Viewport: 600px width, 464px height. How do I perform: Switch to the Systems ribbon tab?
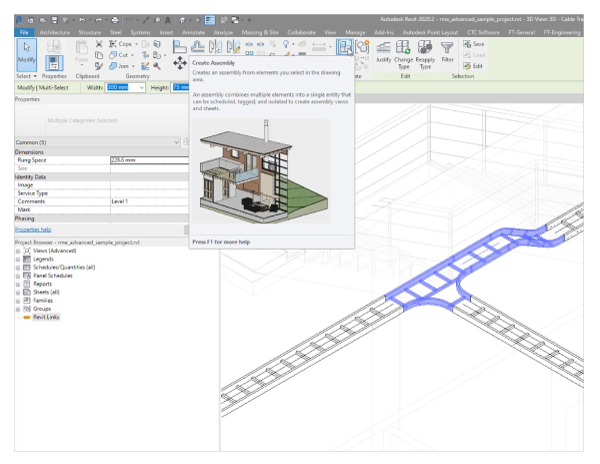coord(140,32)
